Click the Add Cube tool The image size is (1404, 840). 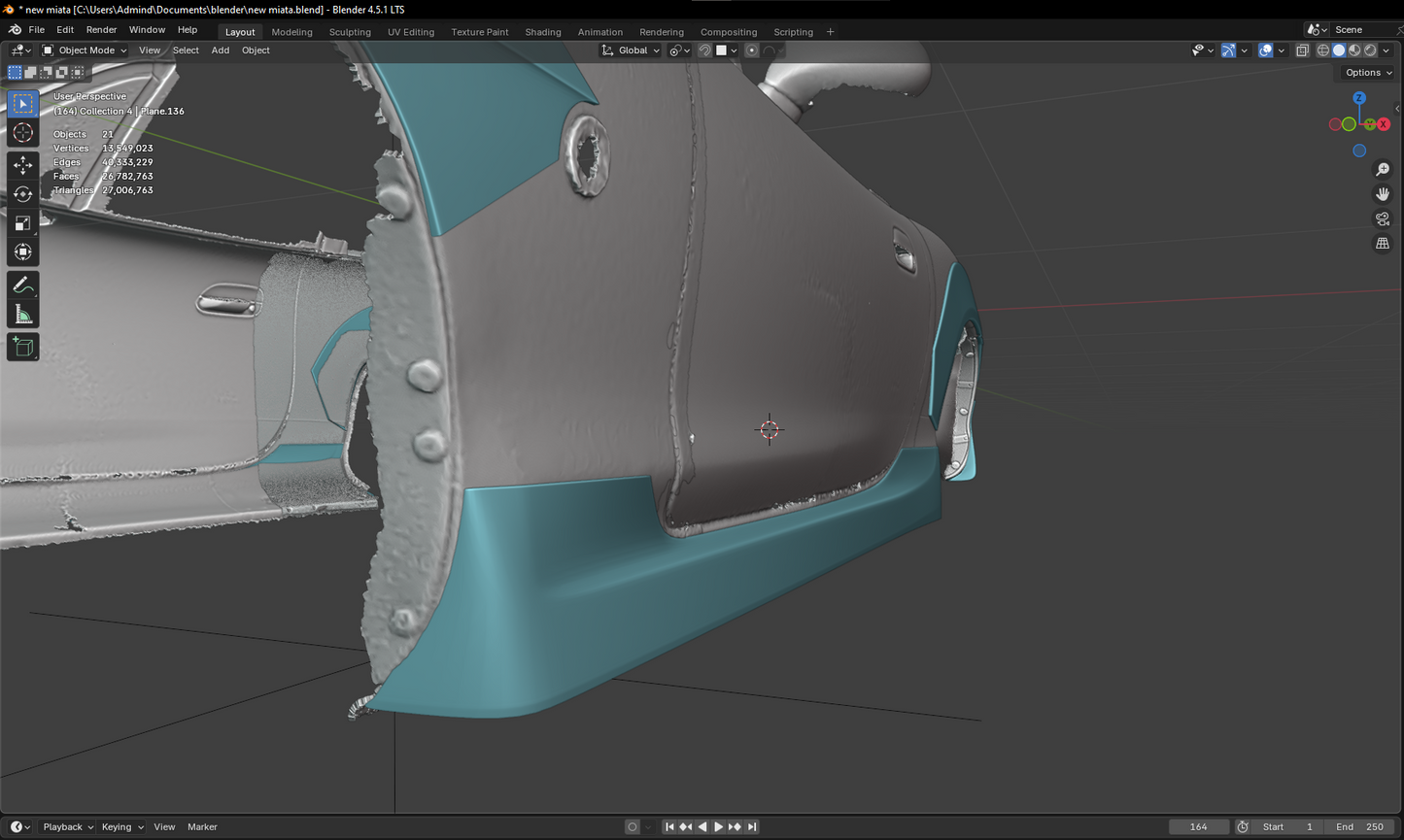(22, 348)
